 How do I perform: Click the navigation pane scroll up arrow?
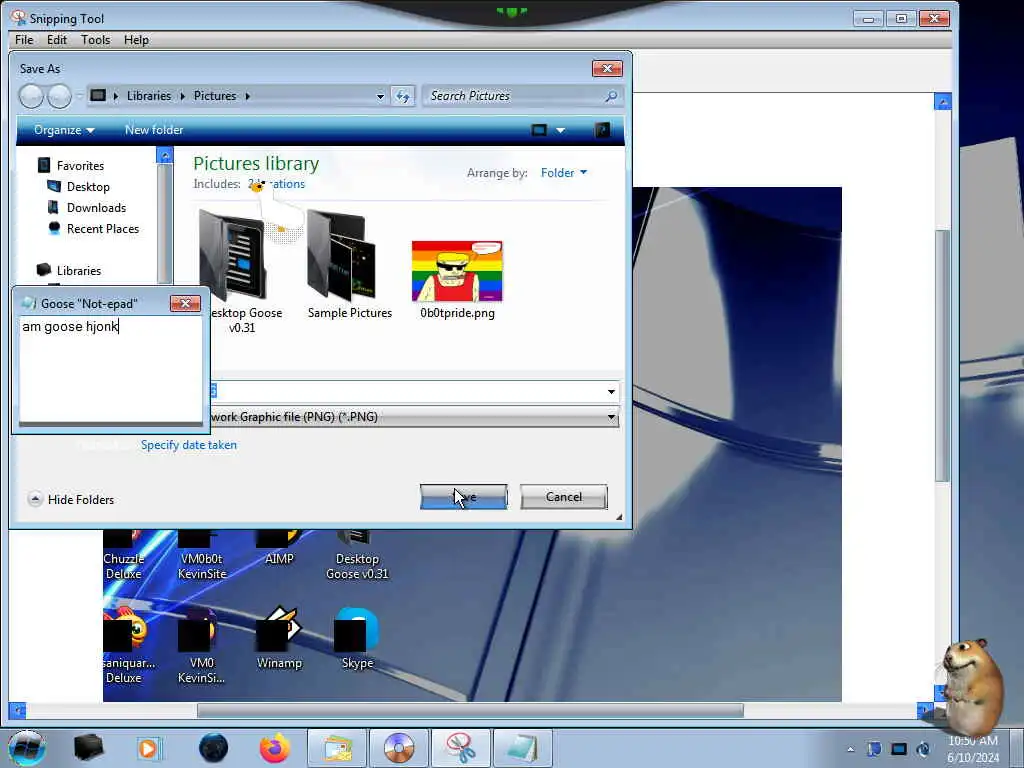point(165,155)
